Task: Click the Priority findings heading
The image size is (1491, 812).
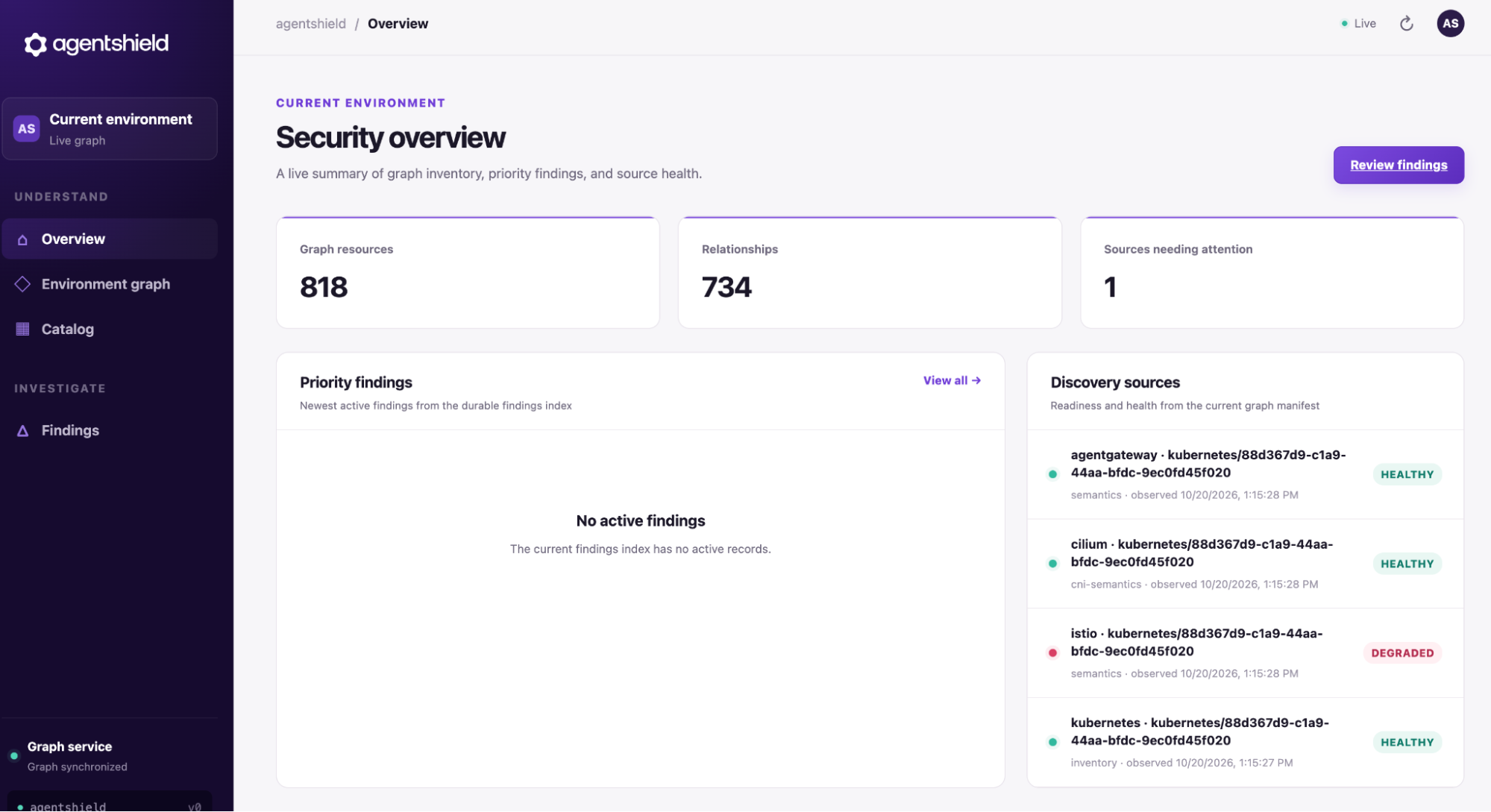Action: coord(356,383)
